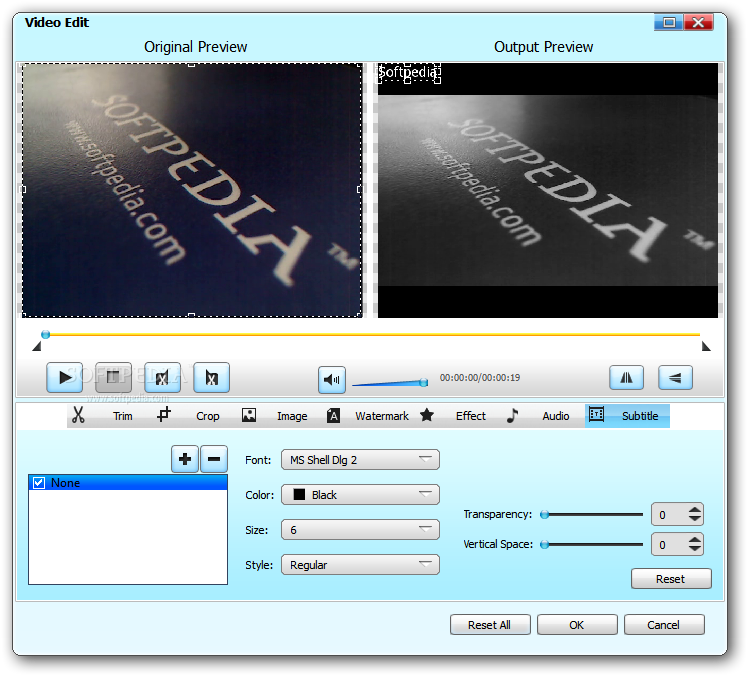Image resolution: width=748 pixels, height=676 pixels.
Task: Decrease Transparency value with down arrow
Action: 695,519
